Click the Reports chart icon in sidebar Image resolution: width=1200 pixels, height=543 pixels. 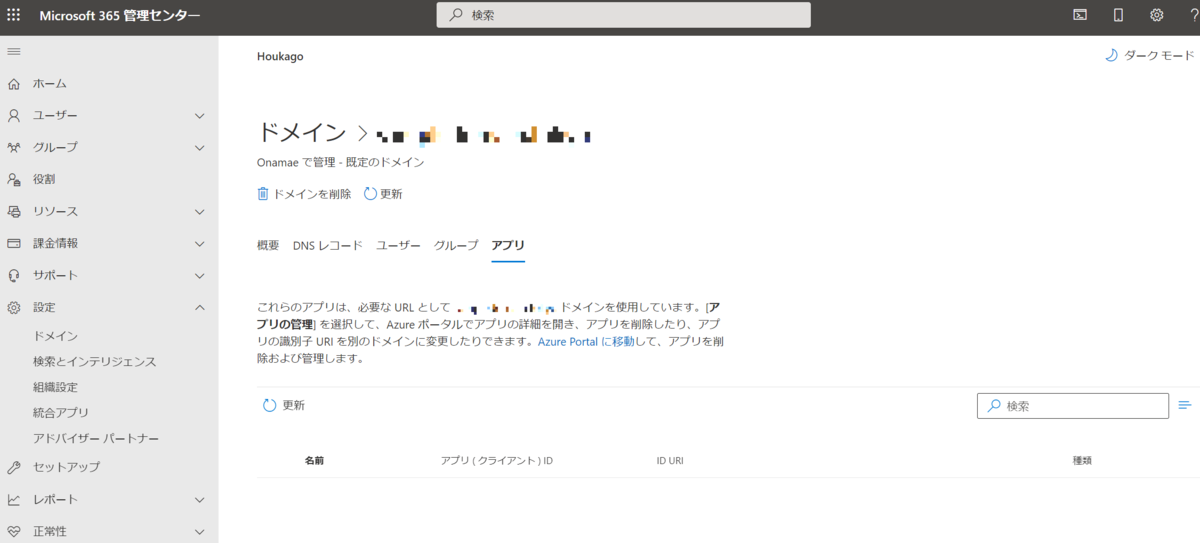14,500
